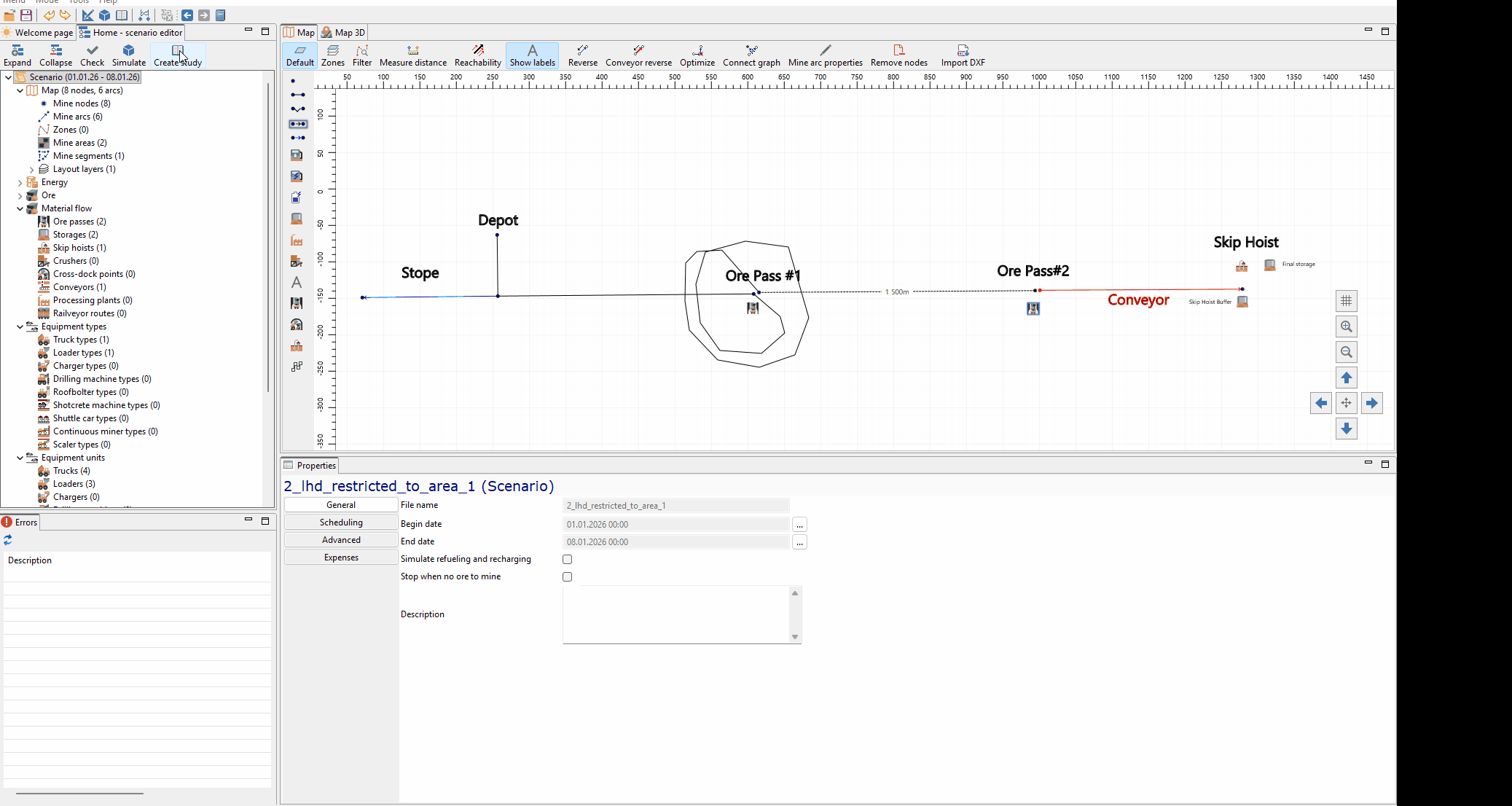Refresh the Errors list
This screenshot has height=806, width=1512.
click(8, 540)
